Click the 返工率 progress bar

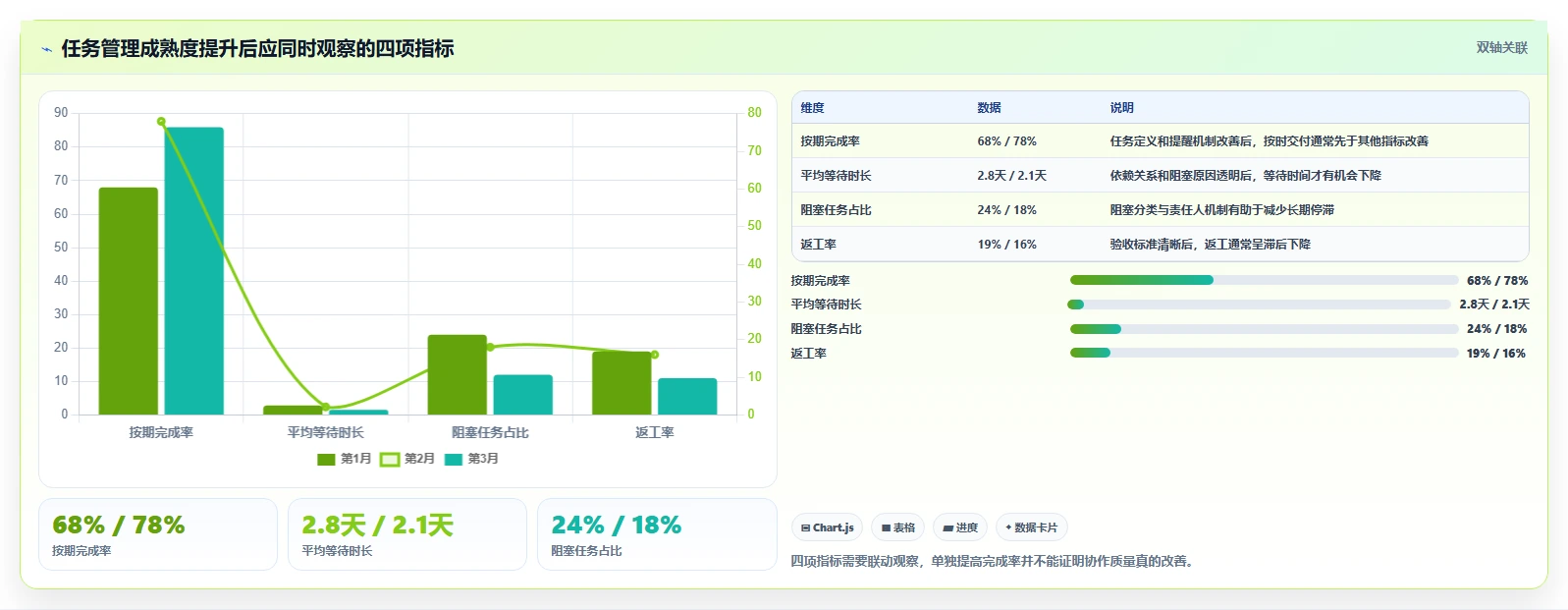point(1264,354)
